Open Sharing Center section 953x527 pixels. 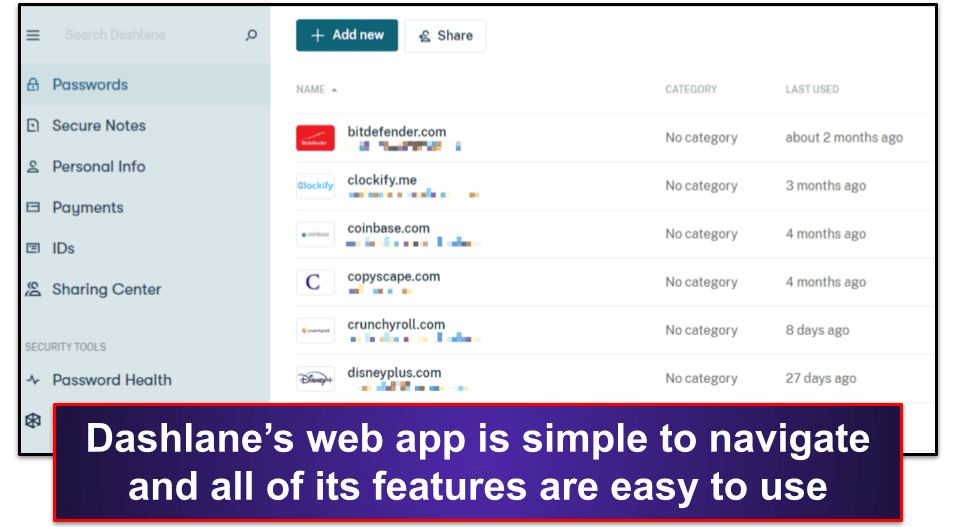pyautogui.click(x=107, y=289)
